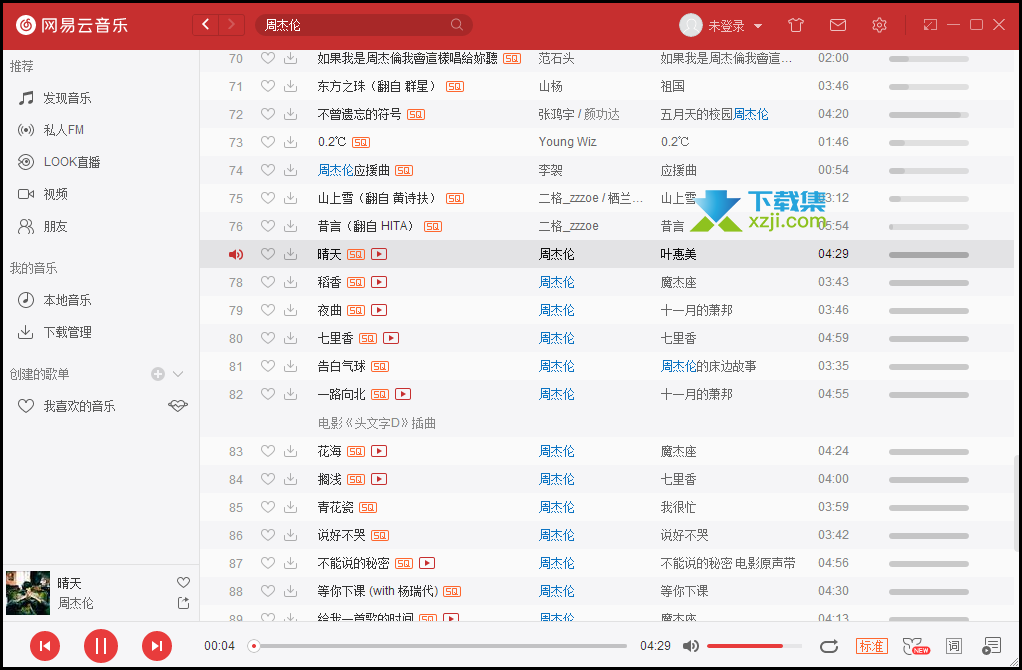Download the song 花海
Screen dimensions: 1022x670
click(x=291, y=450)
